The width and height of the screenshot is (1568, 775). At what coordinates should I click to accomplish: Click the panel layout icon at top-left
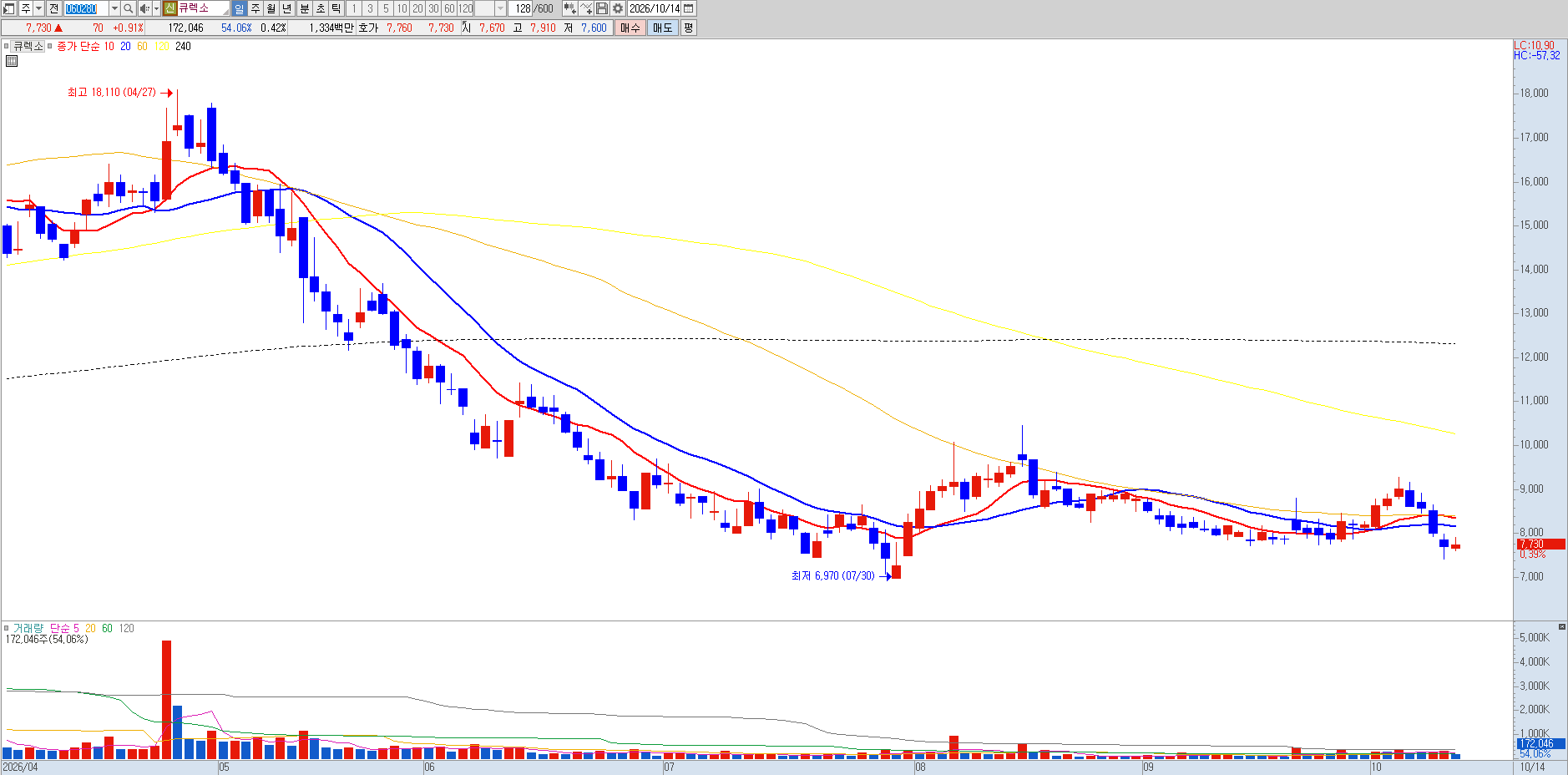tap(8, 8)
